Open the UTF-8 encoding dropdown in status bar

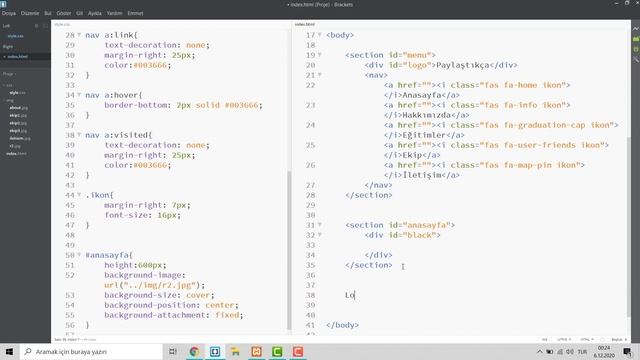click(x=564, y=339)
